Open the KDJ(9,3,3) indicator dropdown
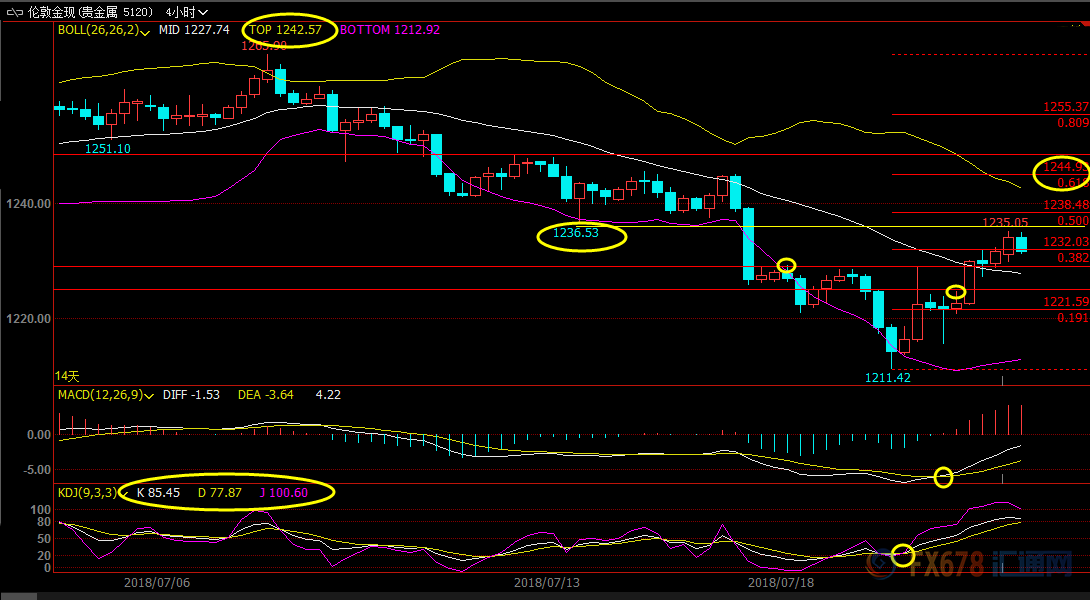This screenshot has height=600, width=1090. [123, 492]
